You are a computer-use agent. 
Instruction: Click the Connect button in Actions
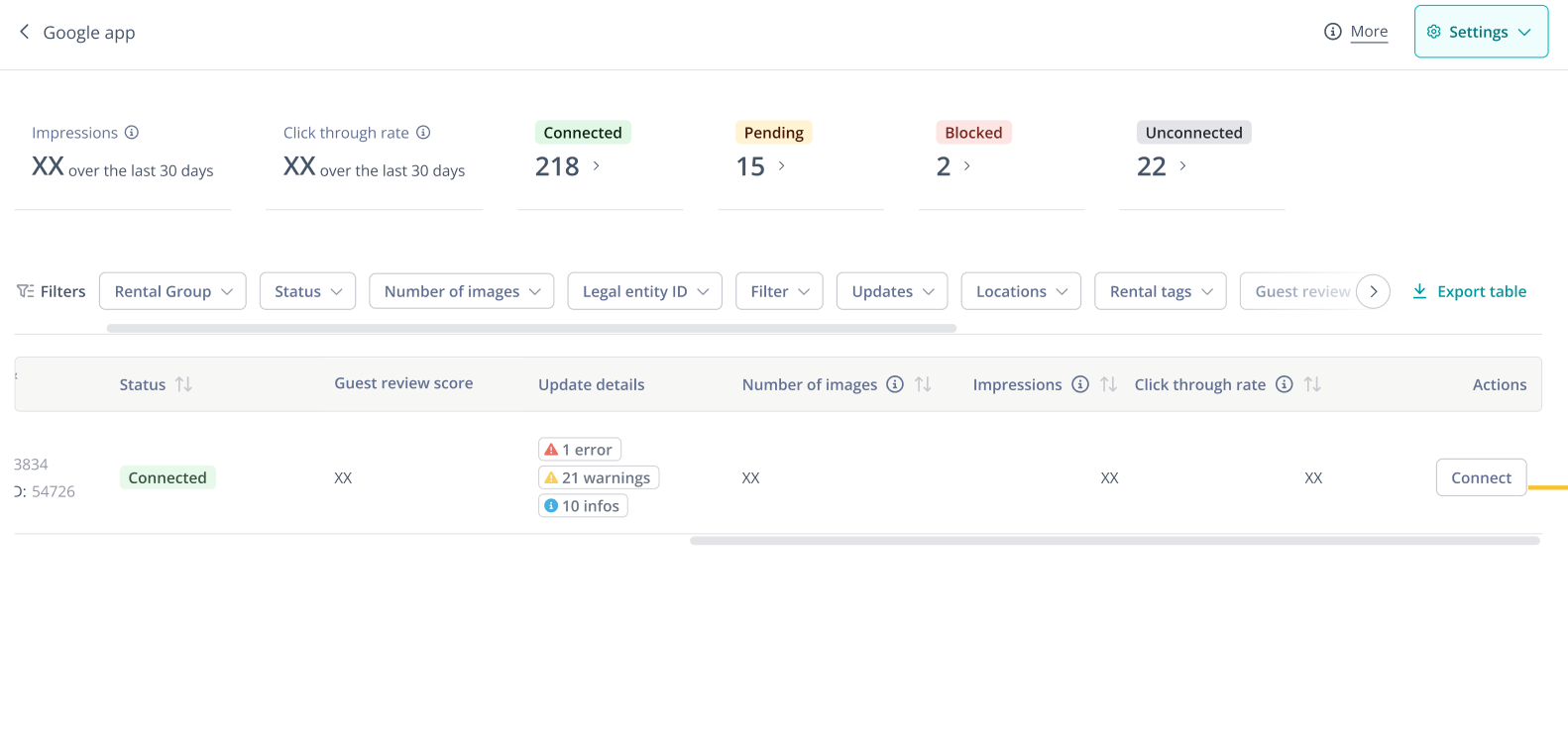1481,477
